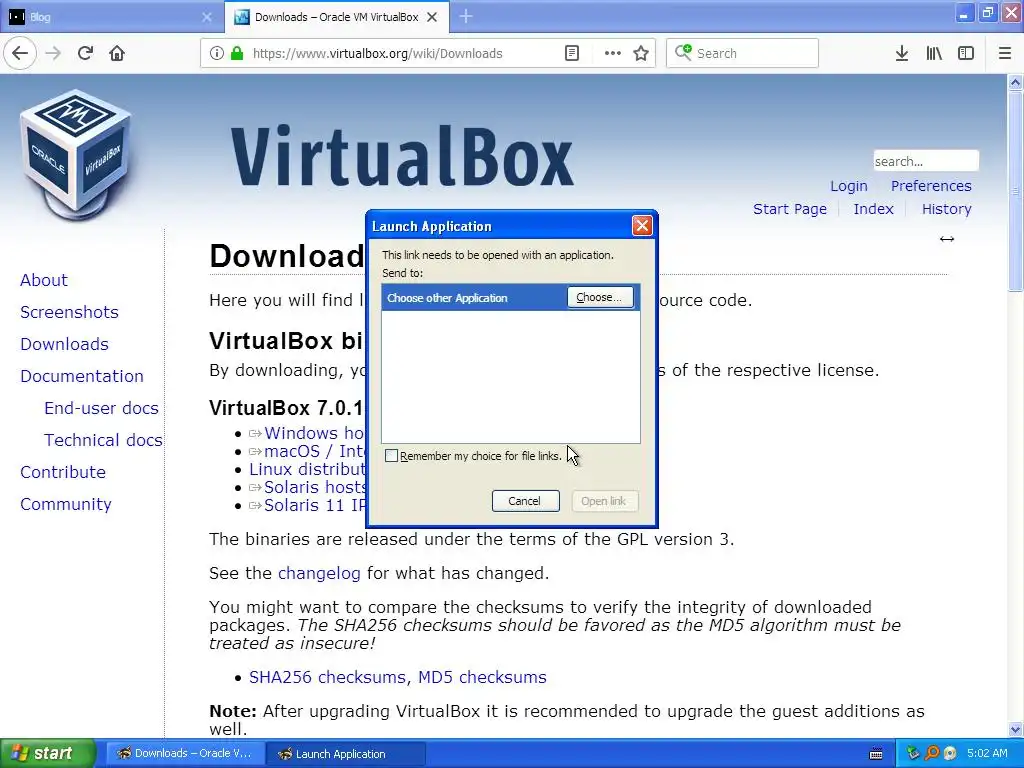Image resolution: width=1024 pixels, height=768 pixels.
Task: Click the browser forward arrow
Action: coord(54,54)
